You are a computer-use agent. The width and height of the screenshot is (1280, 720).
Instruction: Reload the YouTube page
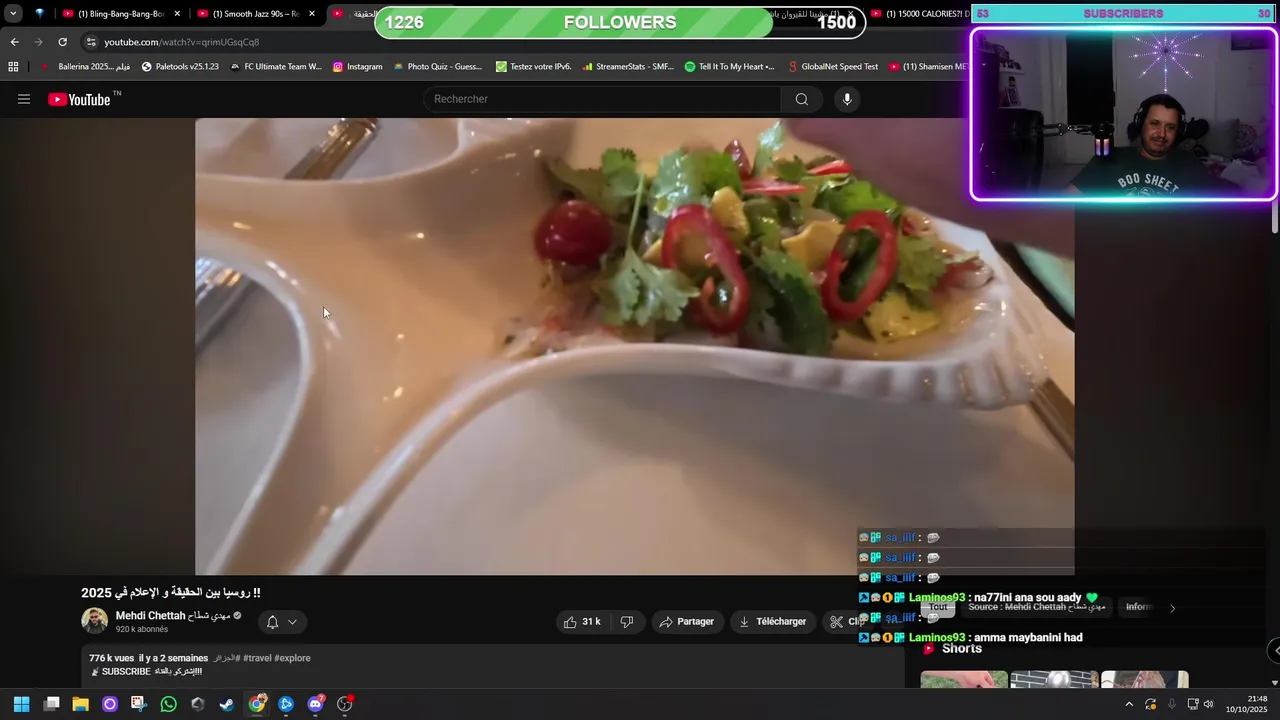[62, 42]
